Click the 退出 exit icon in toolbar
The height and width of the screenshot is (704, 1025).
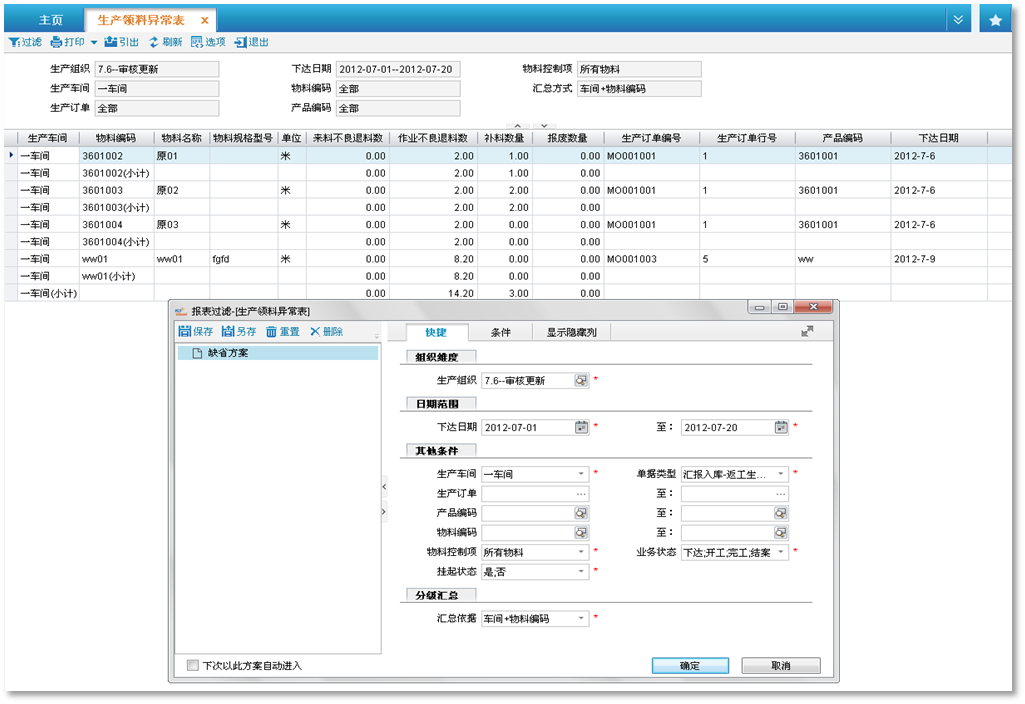click(x=239, y=42)
